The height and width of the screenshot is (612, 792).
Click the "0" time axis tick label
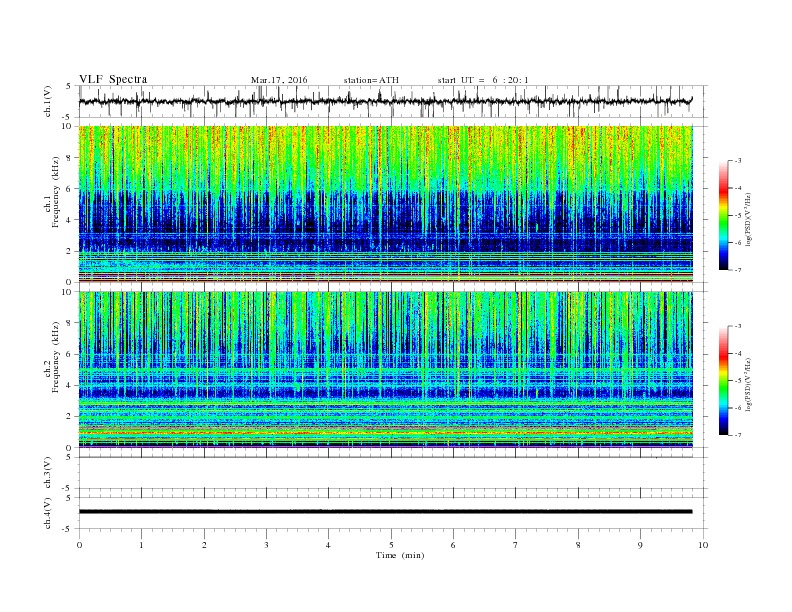tap(79, 545)
